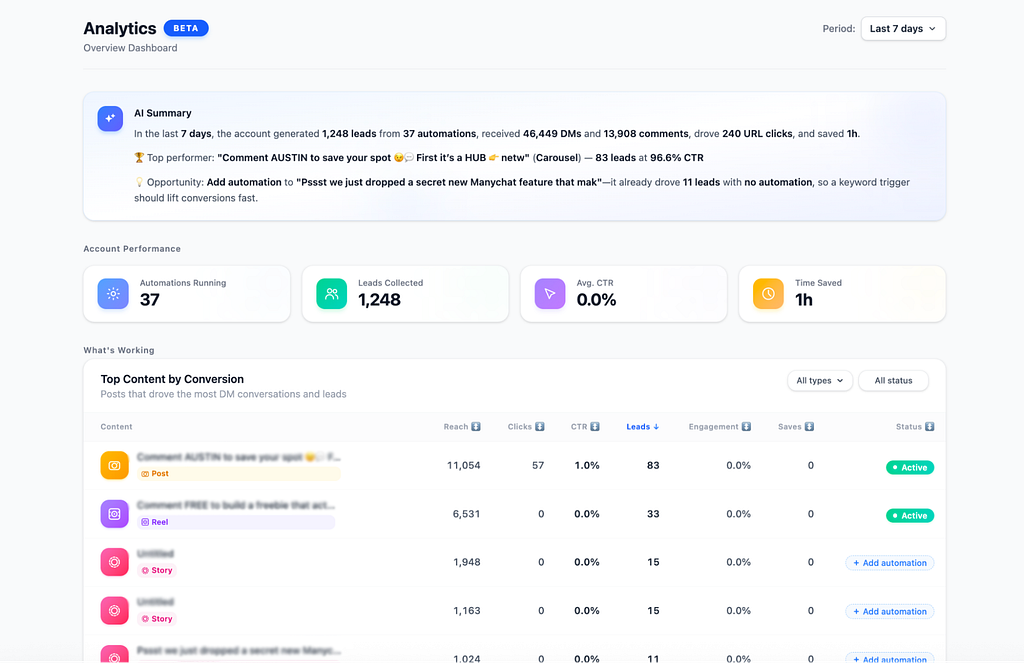Sort by the CTR column header
The image size is (1024, 663).
(584, 427)
